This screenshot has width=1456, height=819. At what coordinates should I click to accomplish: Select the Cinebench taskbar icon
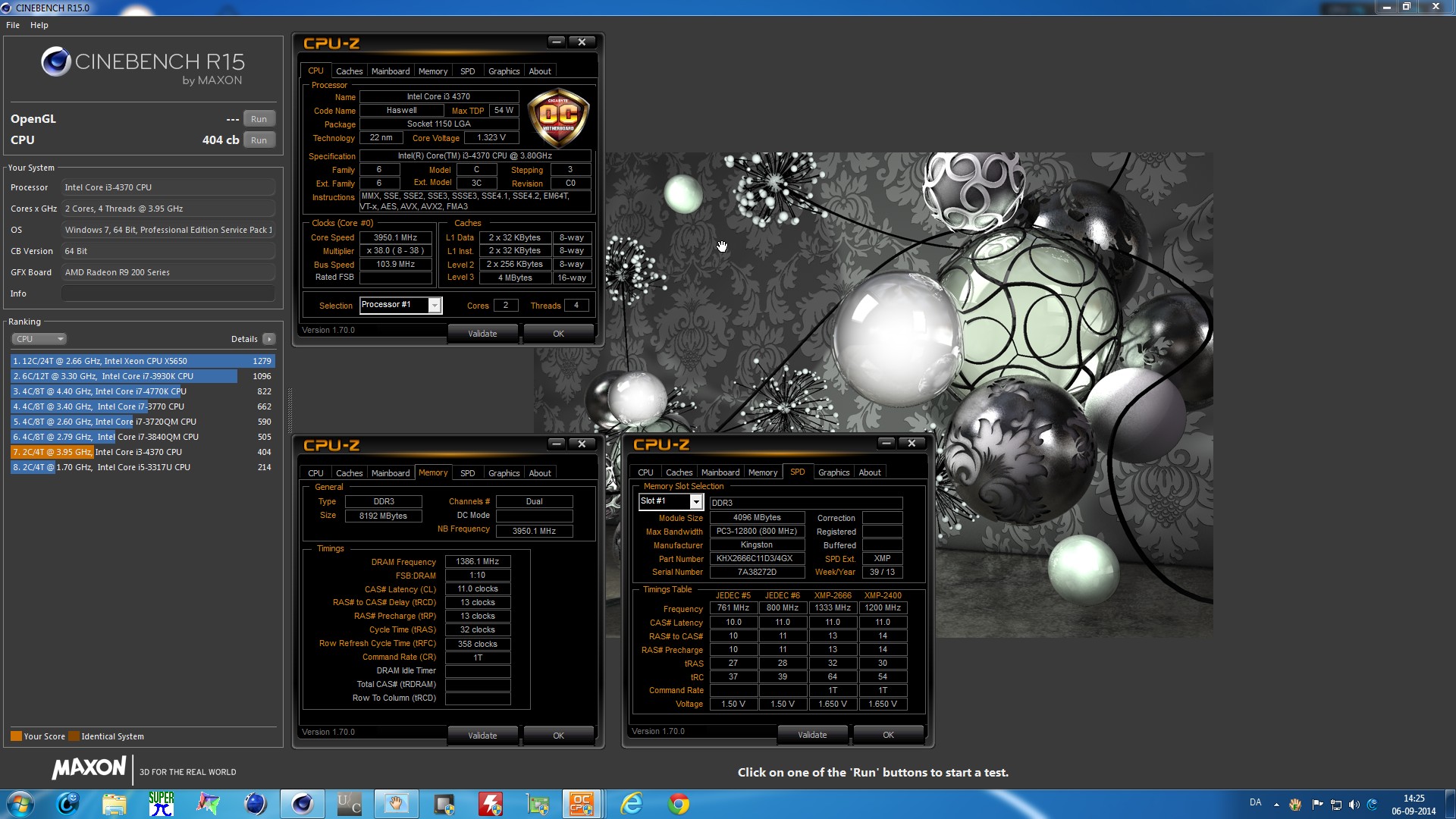303,804
